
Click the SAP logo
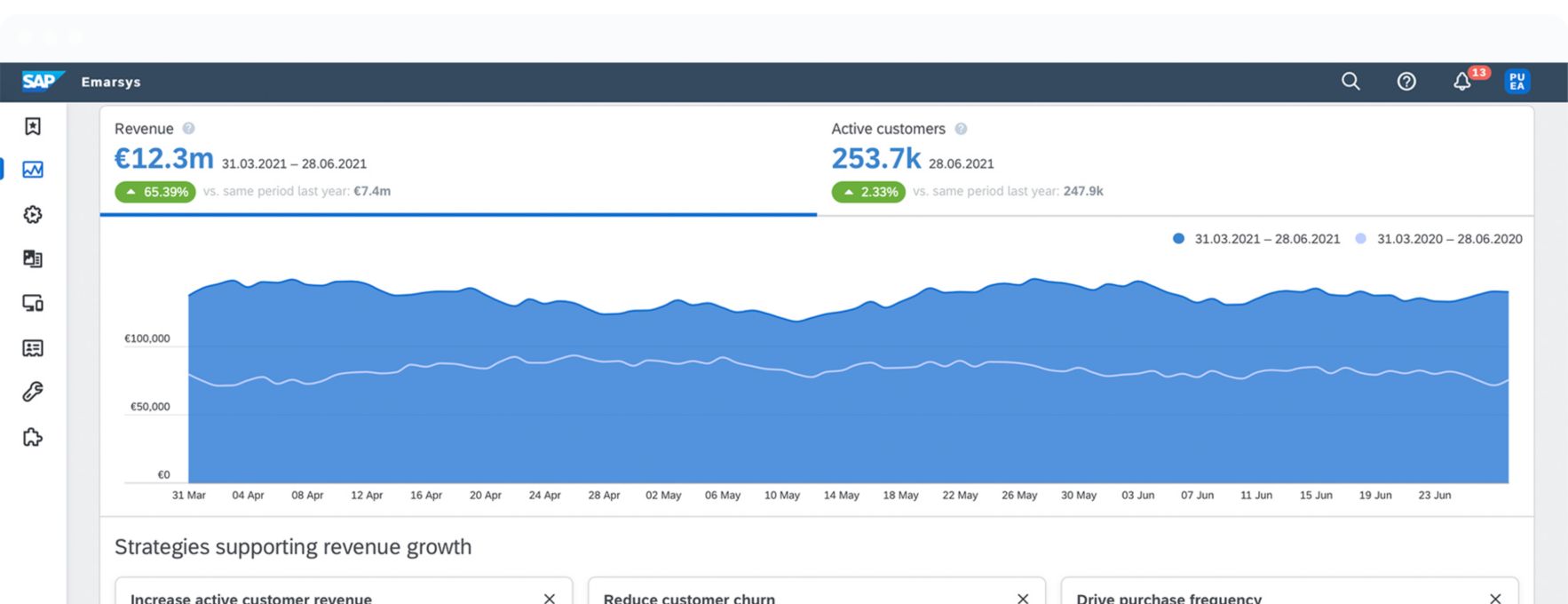[42, 82]
